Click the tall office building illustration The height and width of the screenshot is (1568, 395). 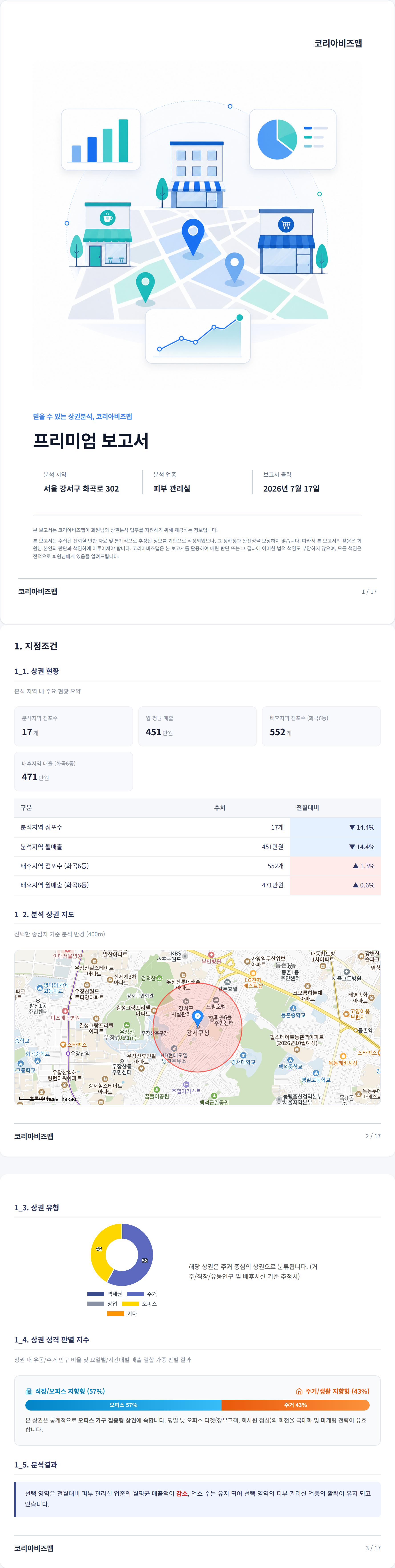pyautogui.click(x=197, y=175)
